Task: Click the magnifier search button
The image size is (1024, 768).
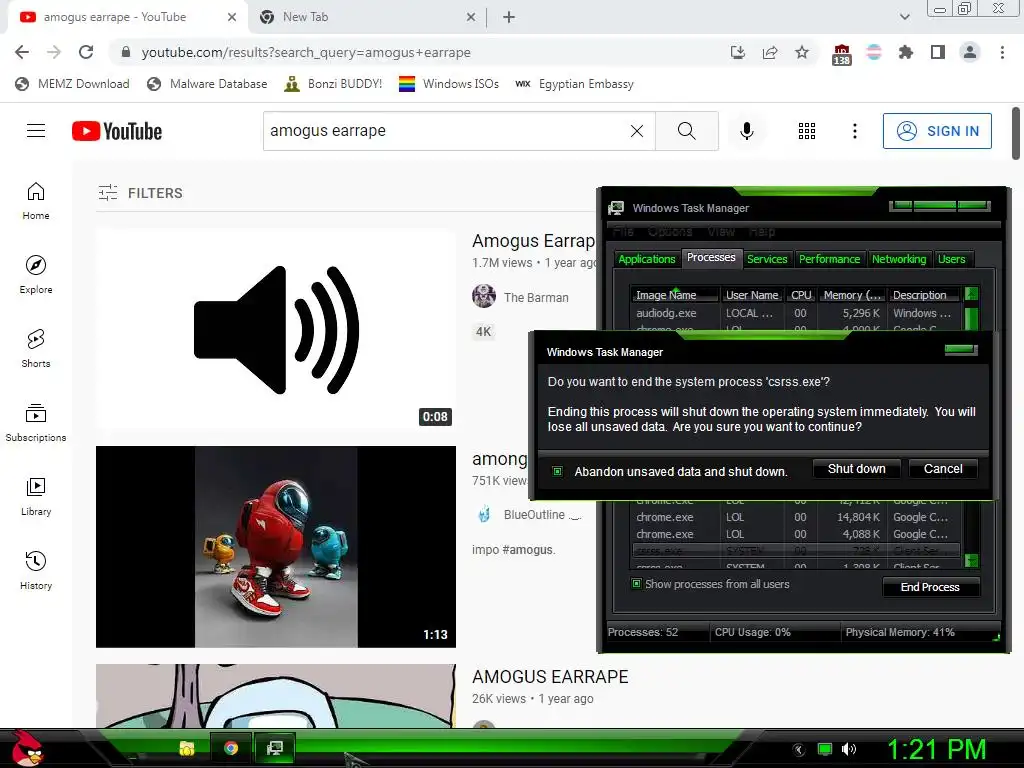Action: (x=686, y=131)
